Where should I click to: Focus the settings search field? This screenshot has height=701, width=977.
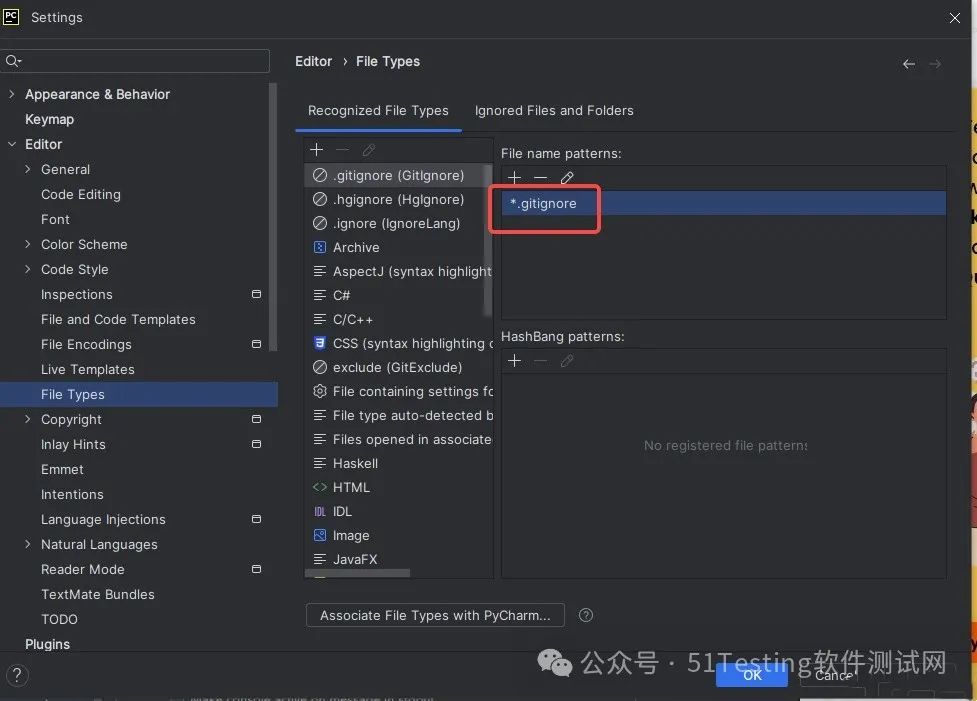tap(136, 61)
